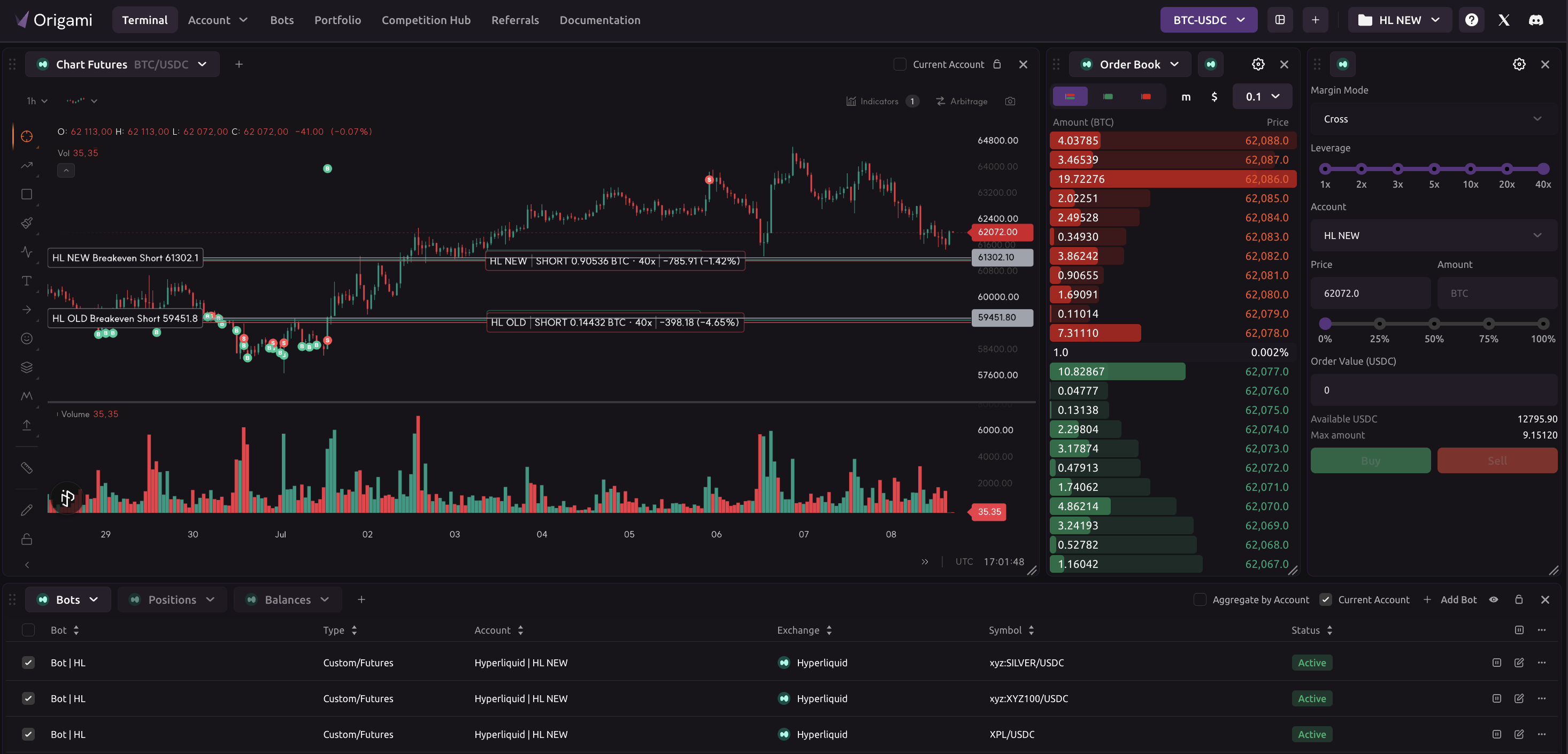Take a chart snapshot with camera icon

(1010, 101)
